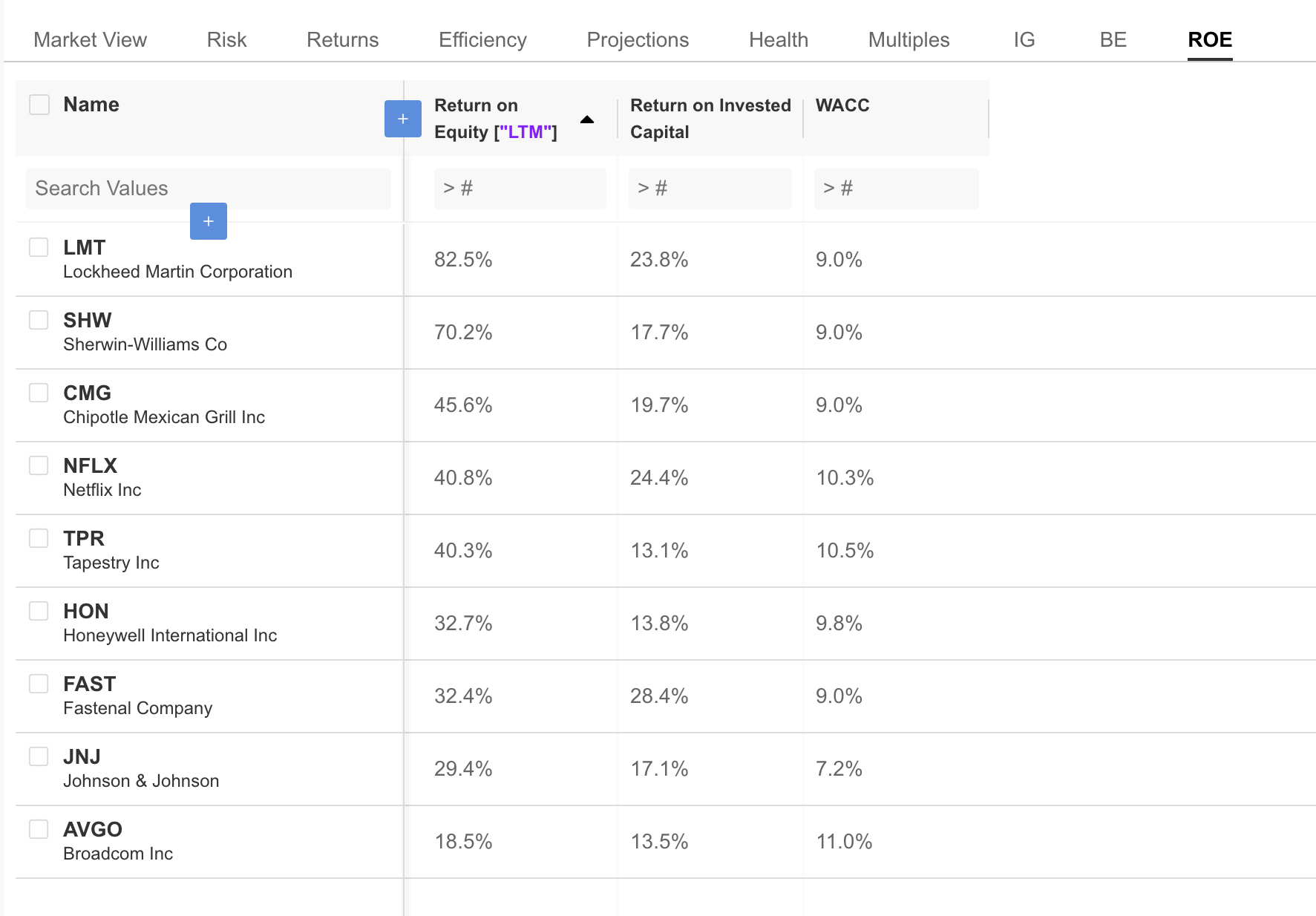
Task: Open the SHW ticker link
Action: [x=88, y=320]
